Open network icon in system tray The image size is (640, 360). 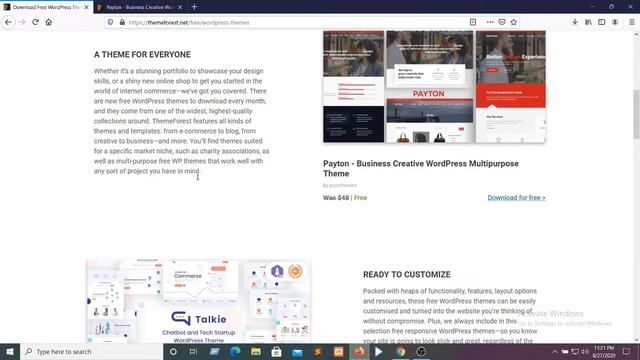(575, 351)
